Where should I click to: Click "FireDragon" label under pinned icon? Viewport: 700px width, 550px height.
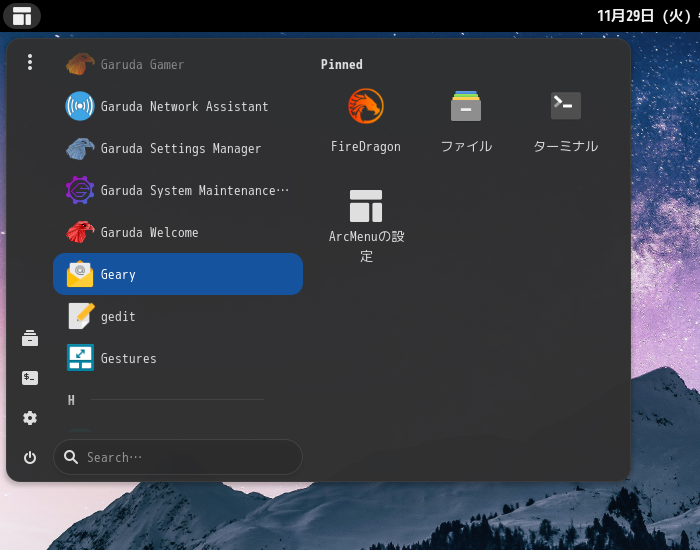point(366,147)
